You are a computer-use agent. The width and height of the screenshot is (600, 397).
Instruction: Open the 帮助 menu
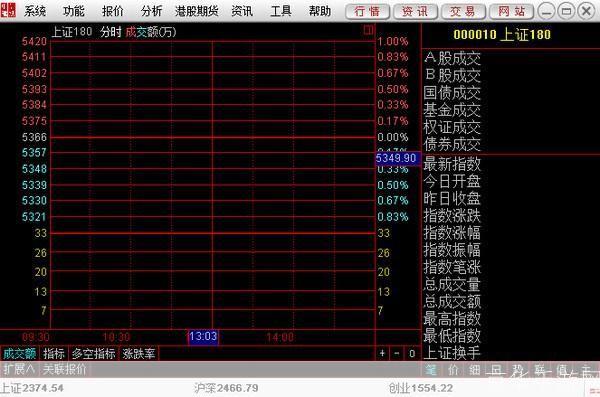320,11
